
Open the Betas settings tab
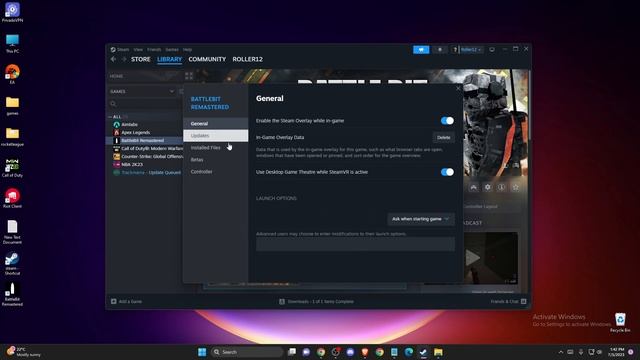coord(216,160)
